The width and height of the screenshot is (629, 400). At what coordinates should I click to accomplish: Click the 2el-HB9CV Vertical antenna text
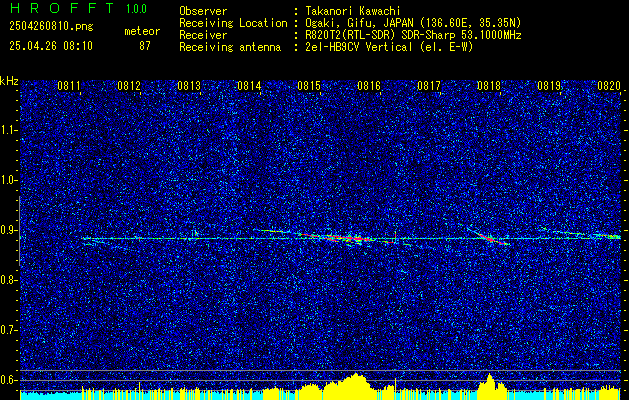click(x=390, y=47)
